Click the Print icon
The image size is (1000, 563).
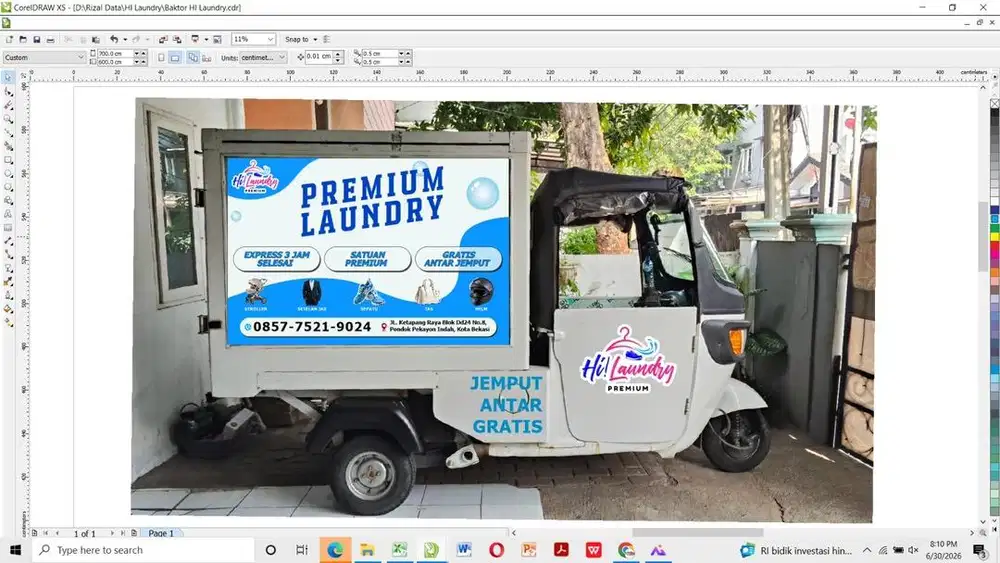point(50,40)
